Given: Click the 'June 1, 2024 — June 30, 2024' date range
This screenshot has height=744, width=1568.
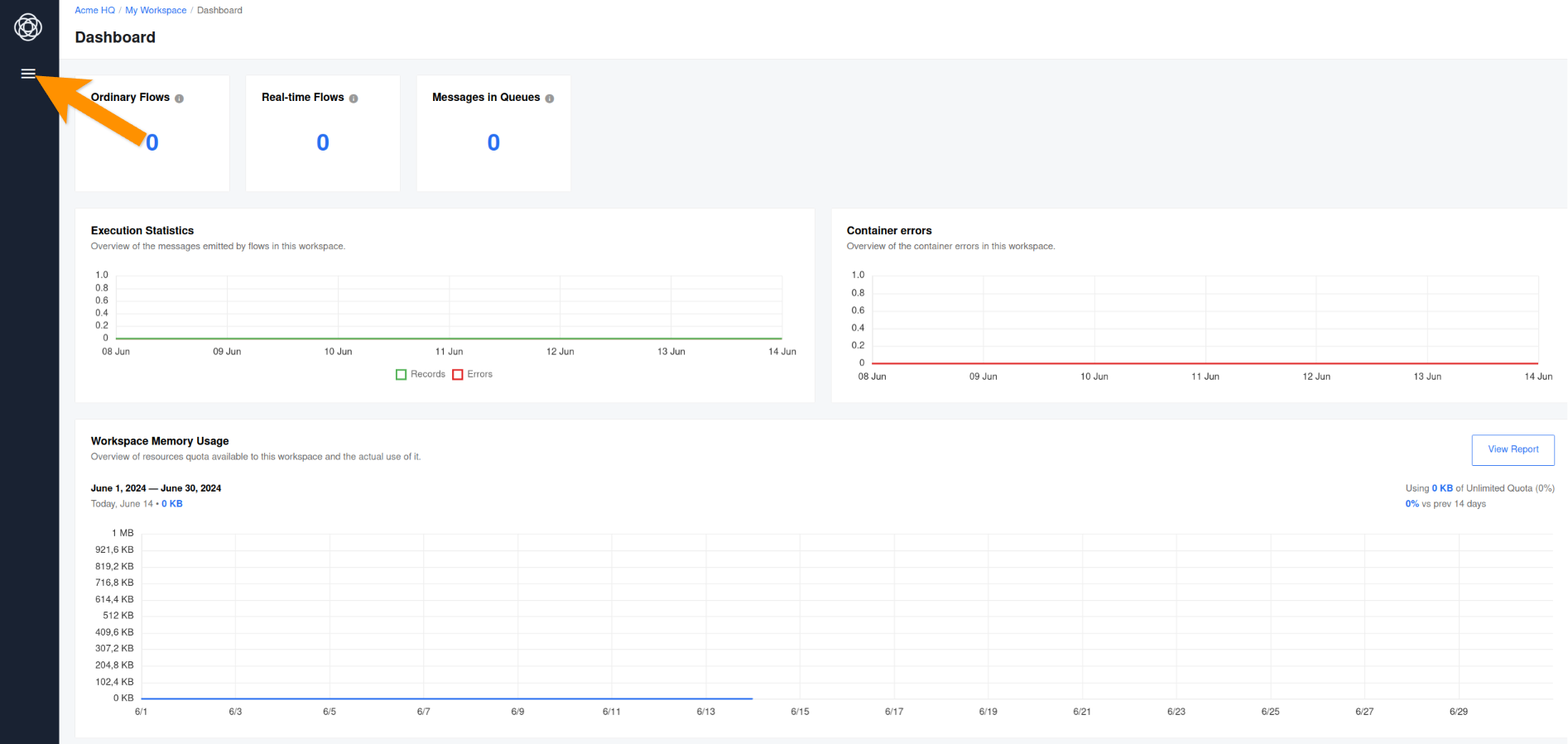Looking at the screenshot, I should 156,488.
